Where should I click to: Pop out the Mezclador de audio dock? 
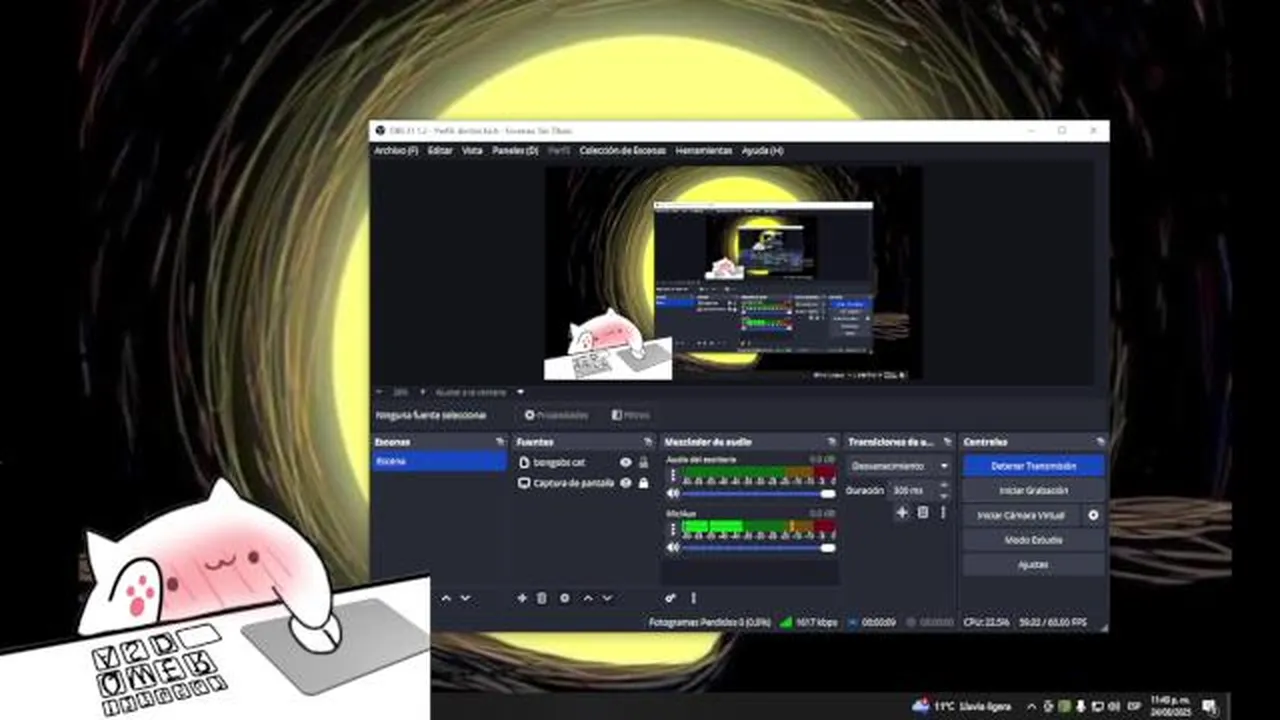coord(831,442)
